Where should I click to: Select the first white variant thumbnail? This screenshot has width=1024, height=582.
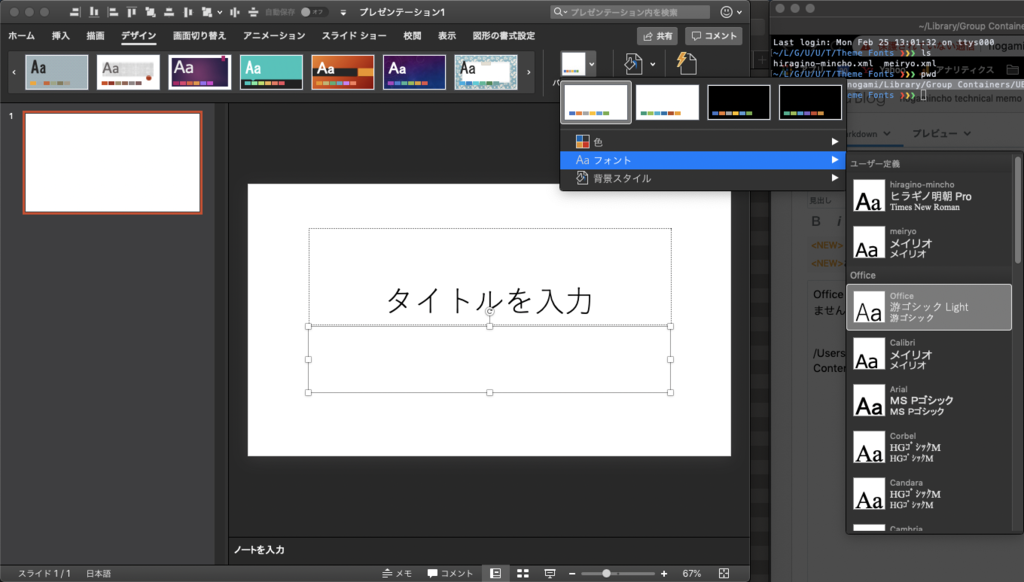(x=596, y=102)
